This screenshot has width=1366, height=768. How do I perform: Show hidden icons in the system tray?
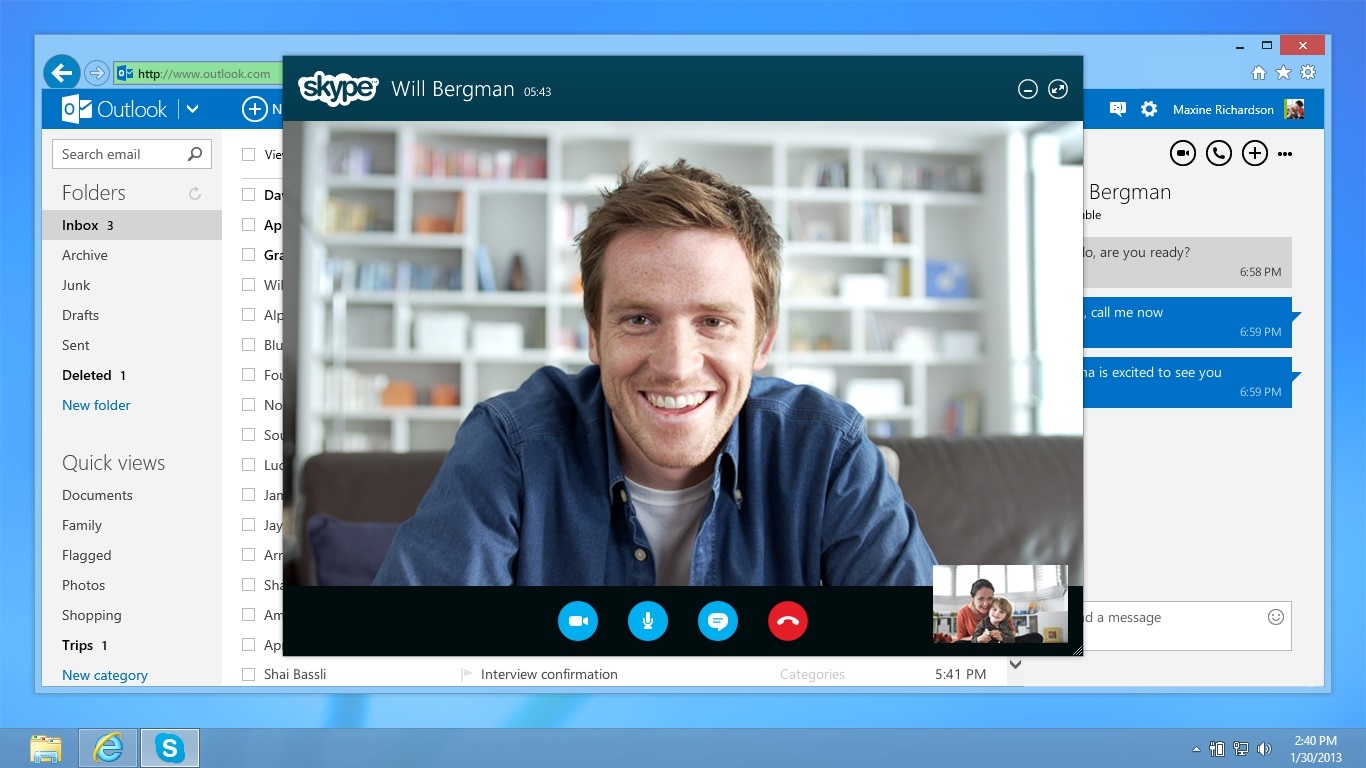1196,749
